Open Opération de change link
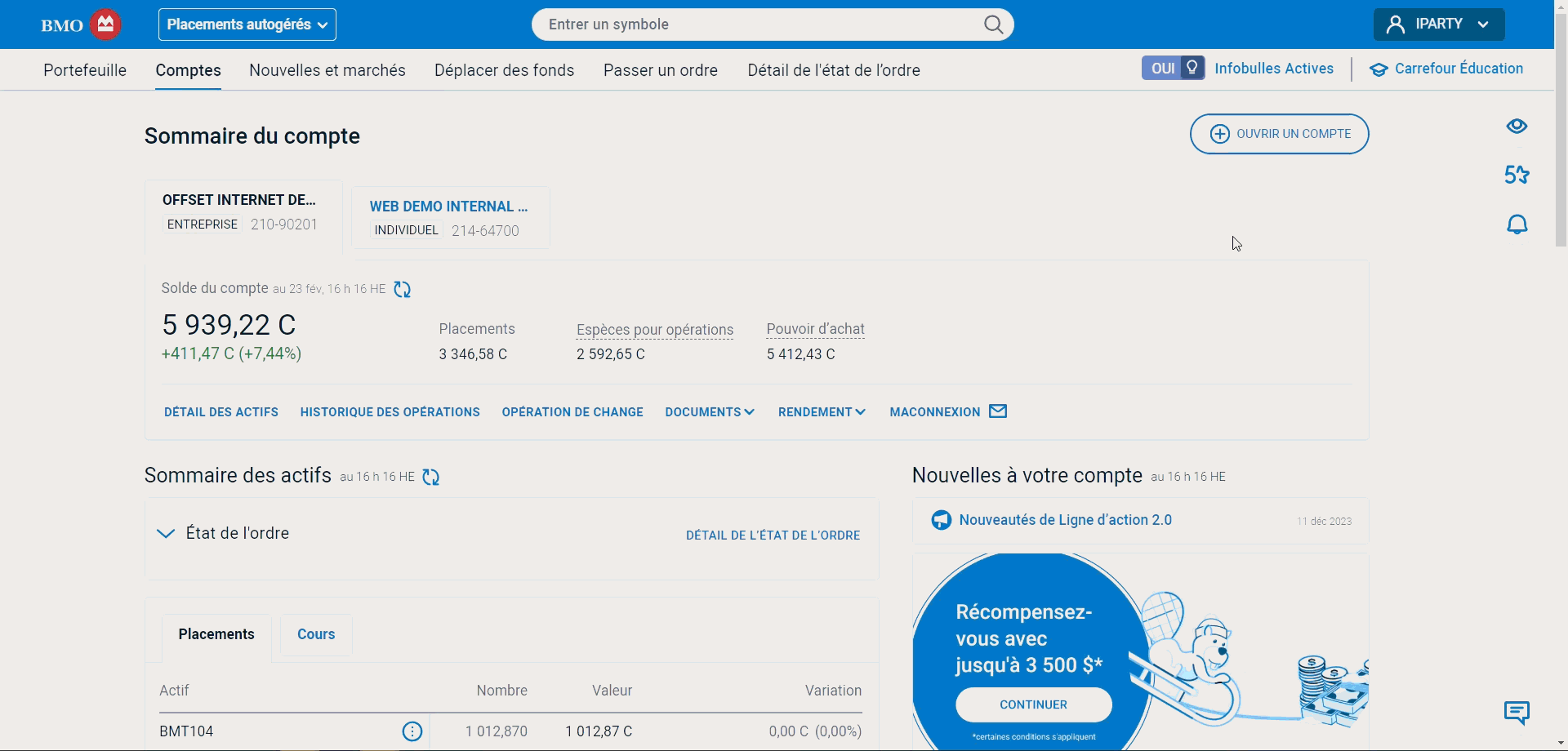This screenshot has width=1568, height=751. click(572, 412)
